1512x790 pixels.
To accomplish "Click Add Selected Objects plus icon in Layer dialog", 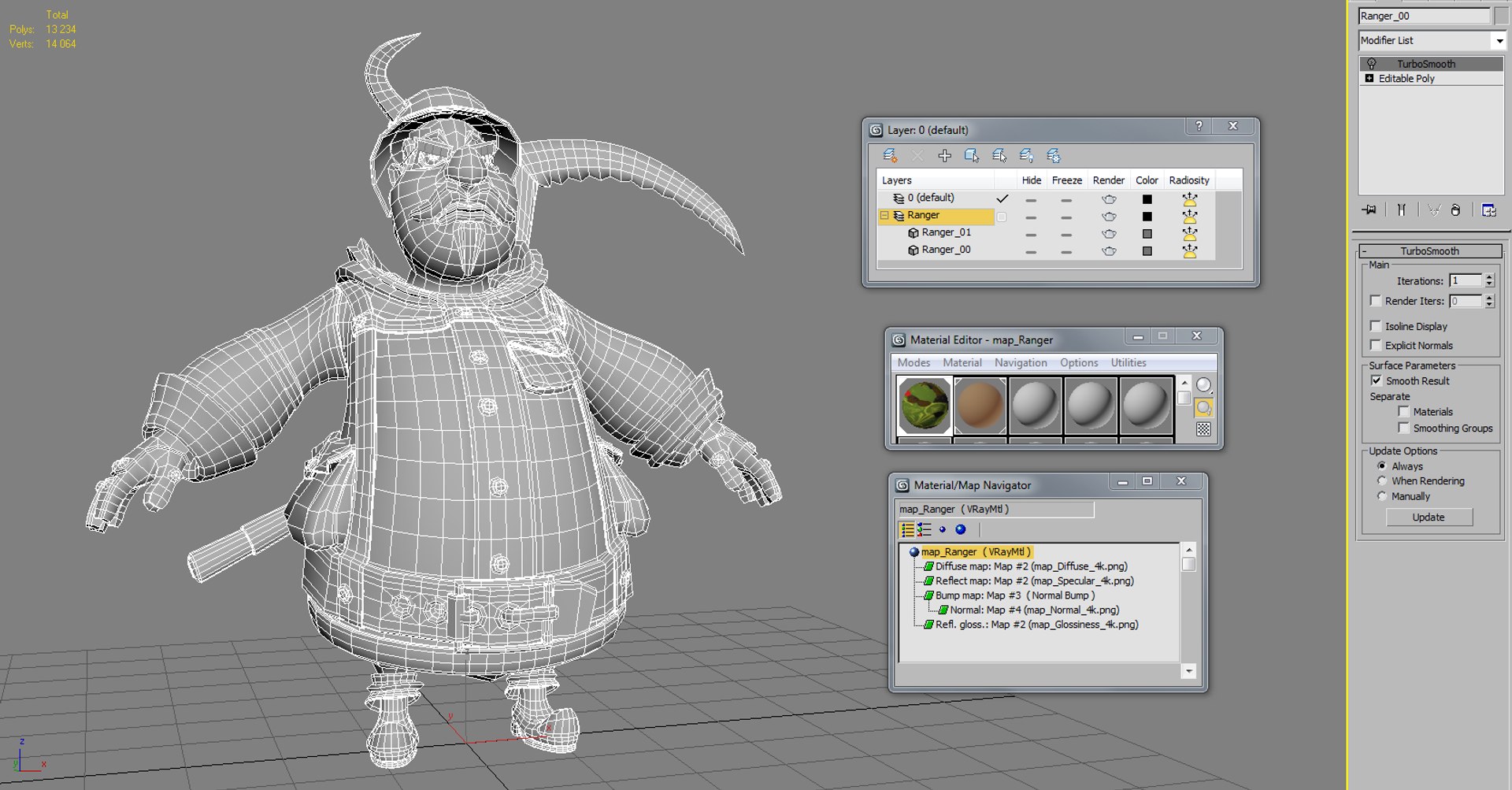I will tap(944, 155).
